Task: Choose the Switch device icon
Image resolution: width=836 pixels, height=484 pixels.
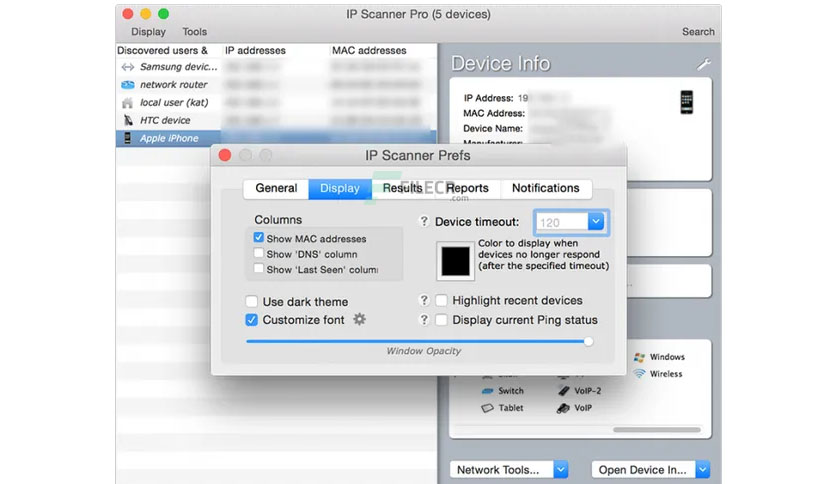Action: [x=487, y=391]
